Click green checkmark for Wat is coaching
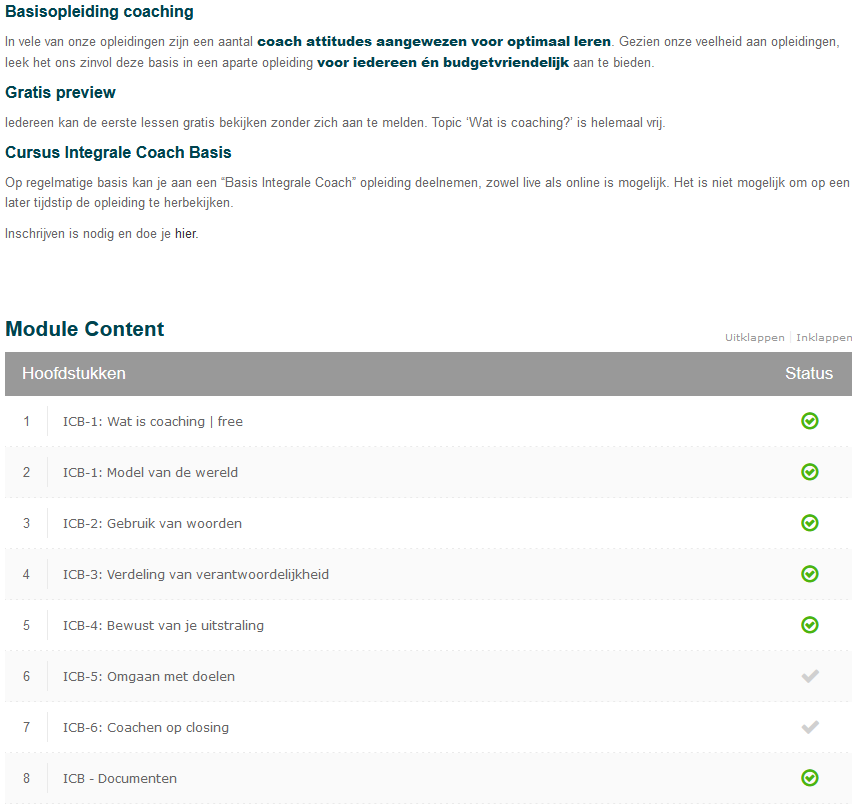This screenshot has width=852, height=812. coord(810,421)
